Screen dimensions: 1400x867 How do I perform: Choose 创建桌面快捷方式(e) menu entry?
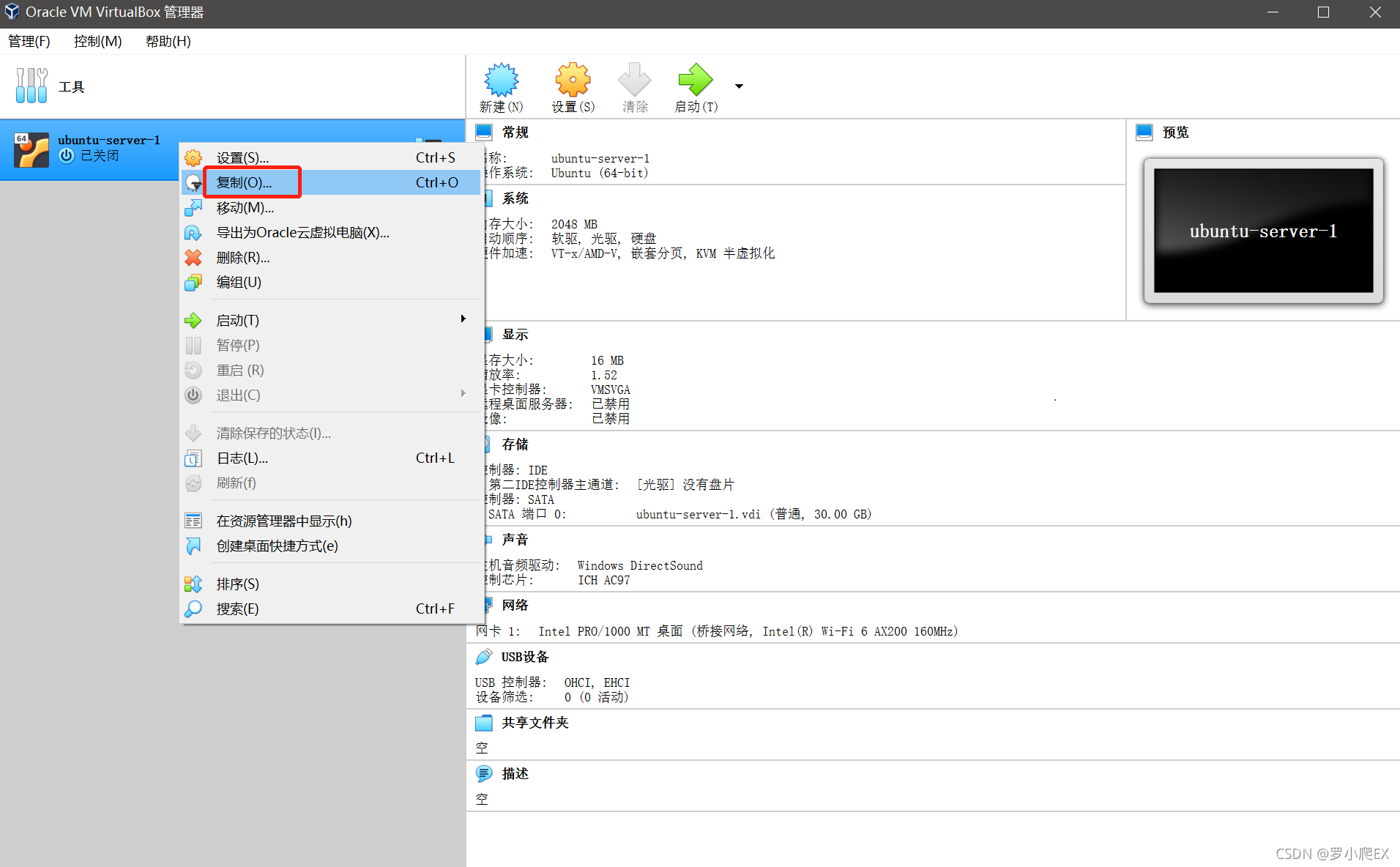tap(331, 546)
